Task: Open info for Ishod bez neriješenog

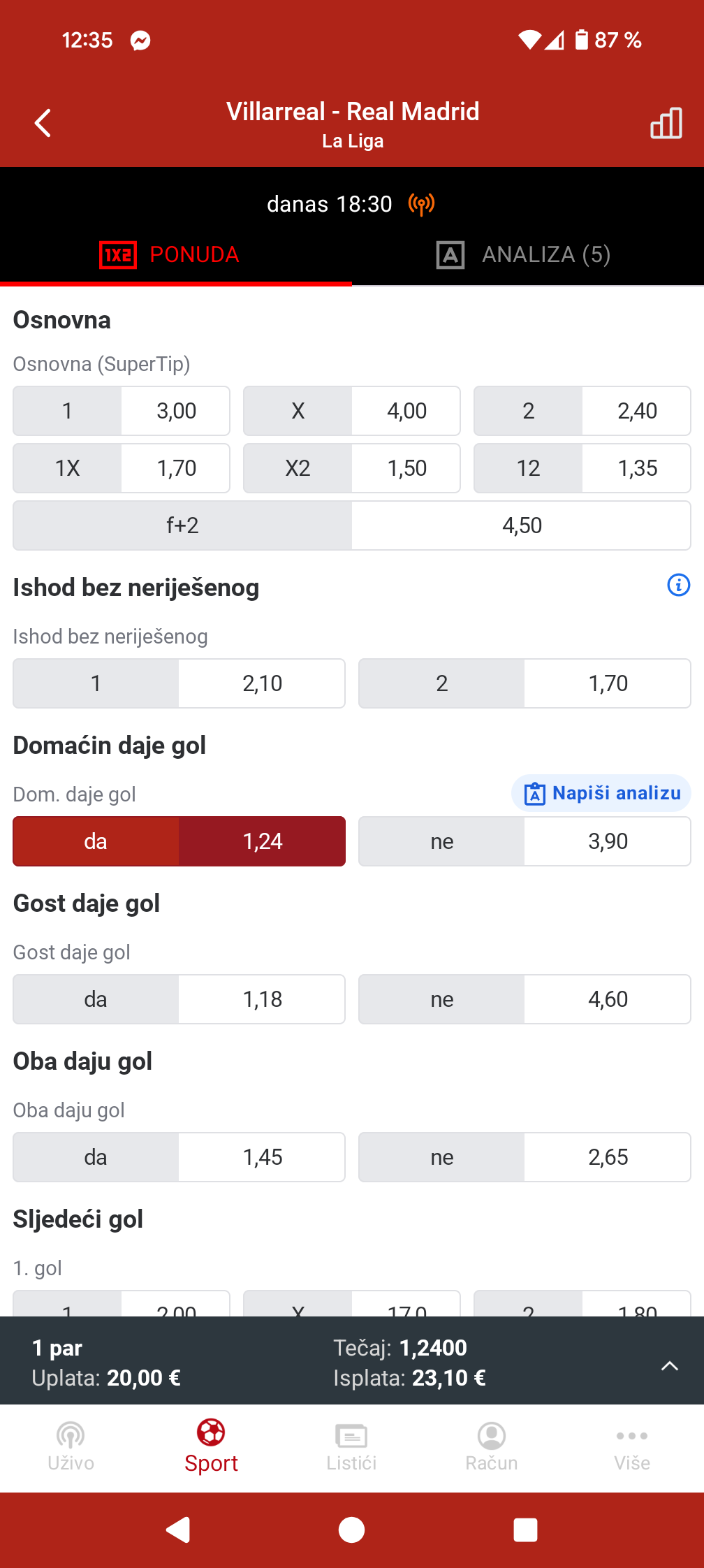Action: pyautogui.click(x=678, y=585)
